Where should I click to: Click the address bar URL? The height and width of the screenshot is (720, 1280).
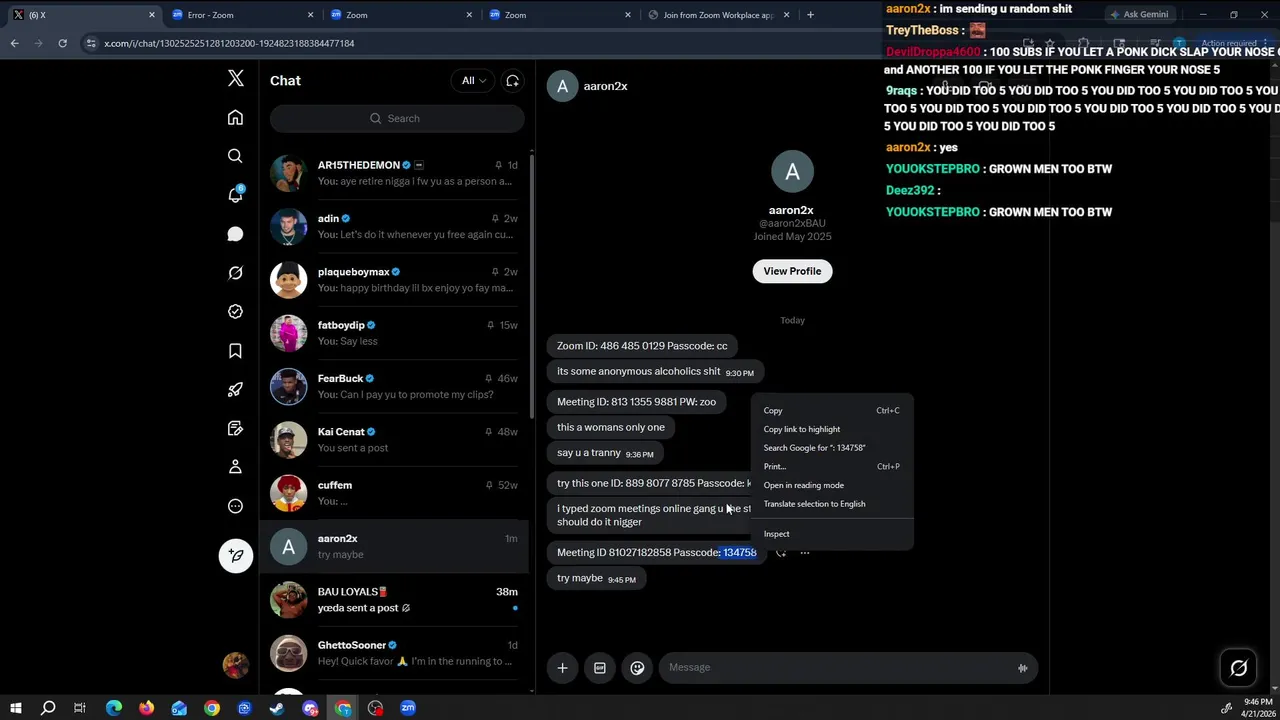coord(229,43)
